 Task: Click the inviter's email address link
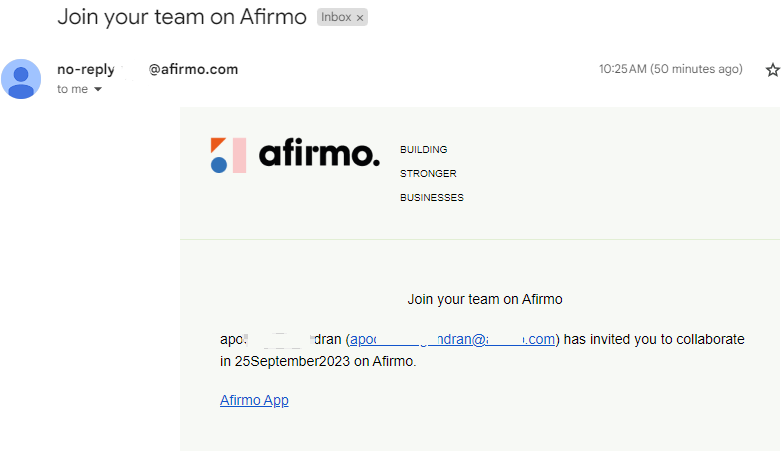coord(452,339)
